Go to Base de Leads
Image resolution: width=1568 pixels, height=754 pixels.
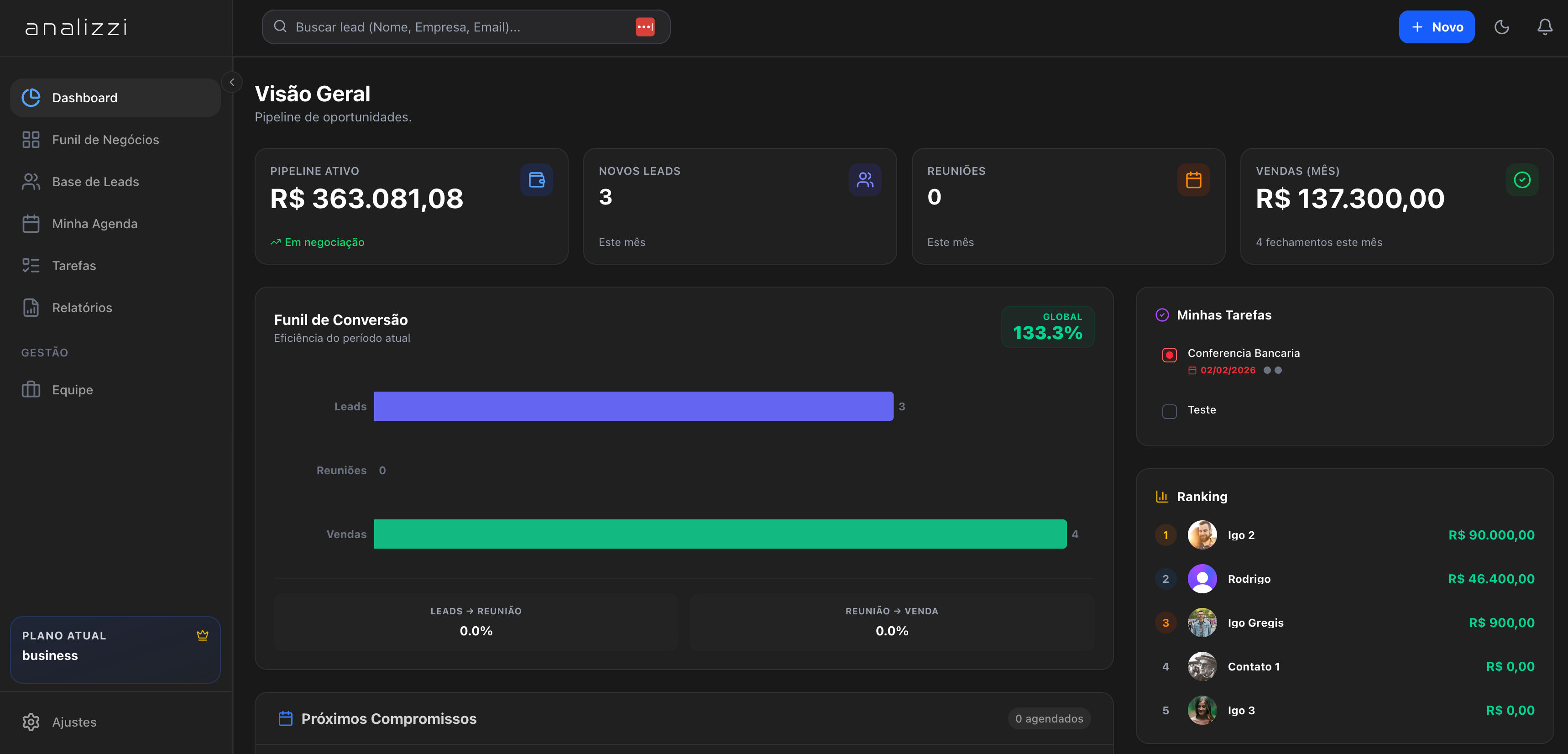pos(115,181)
